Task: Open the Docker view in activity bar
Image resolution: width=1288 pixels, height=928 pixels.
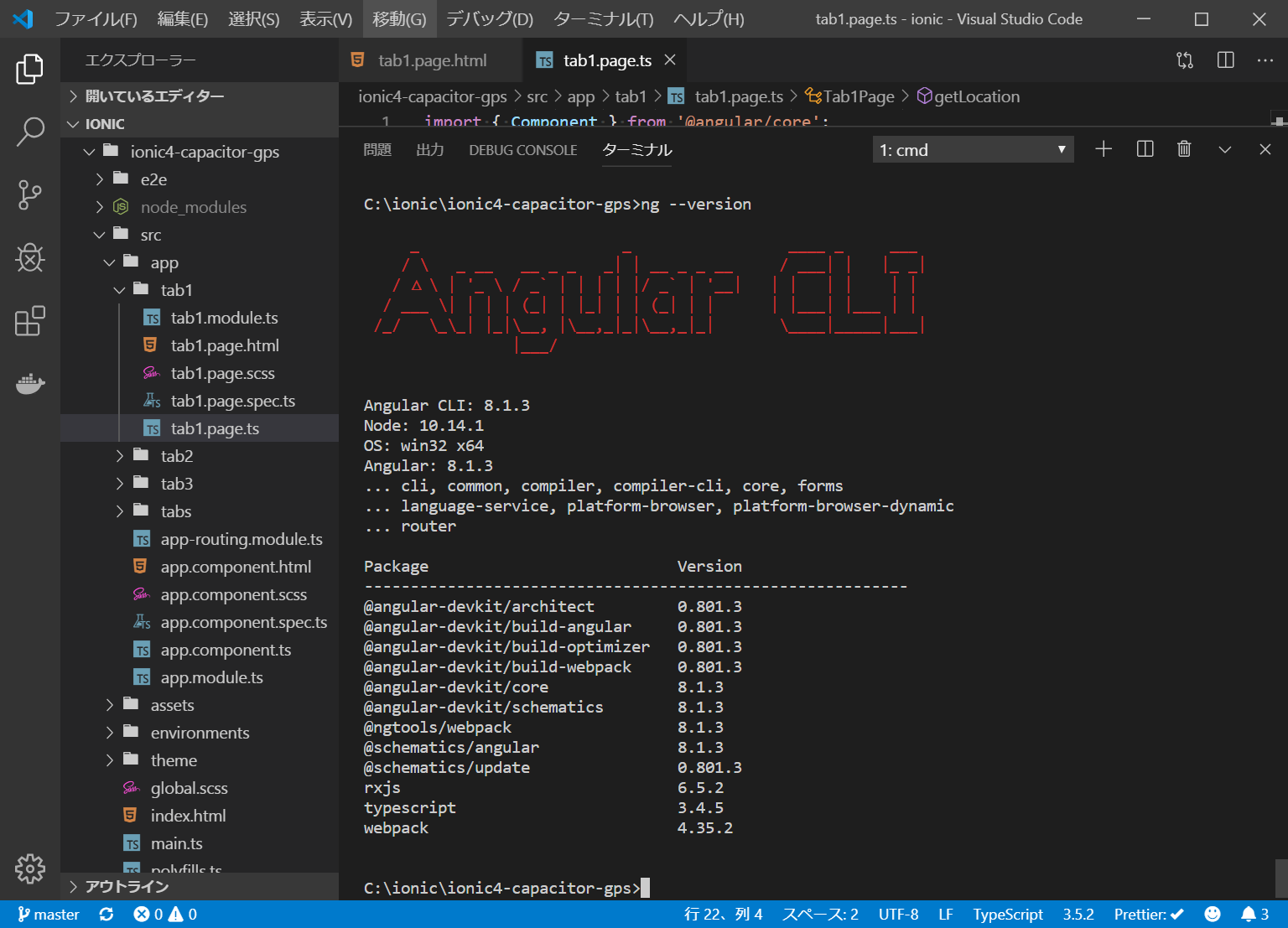Action: click(30, 384)
